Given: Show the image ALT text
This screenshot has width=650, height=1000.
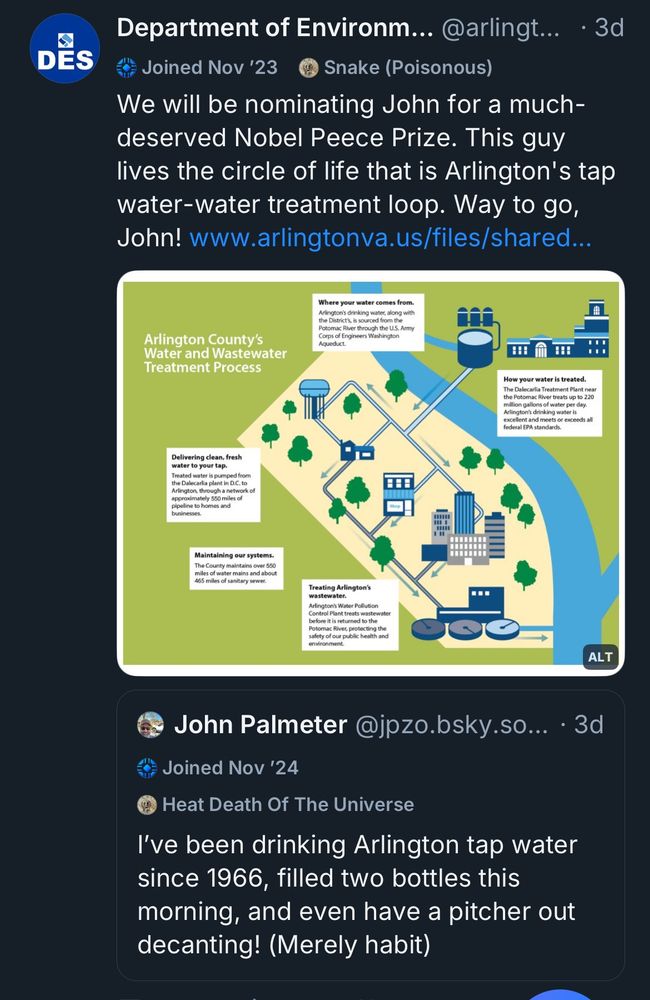Looking at the screenshot, I should (600, 656).
